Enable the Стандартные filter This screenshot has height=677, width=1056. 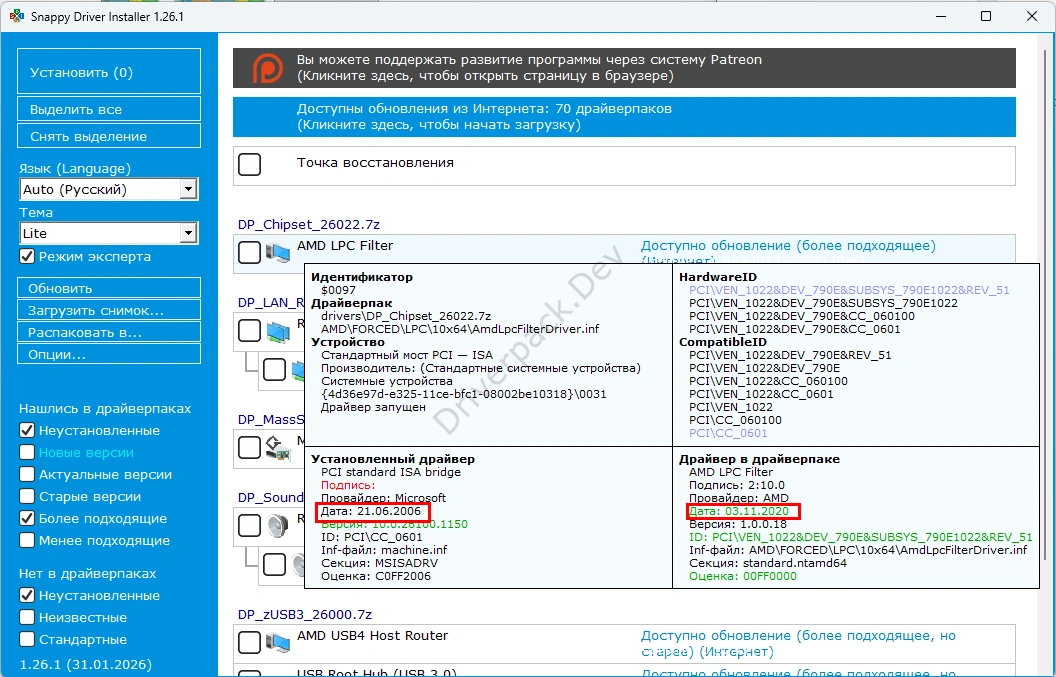pyautogui.click(x=27, y=639)
